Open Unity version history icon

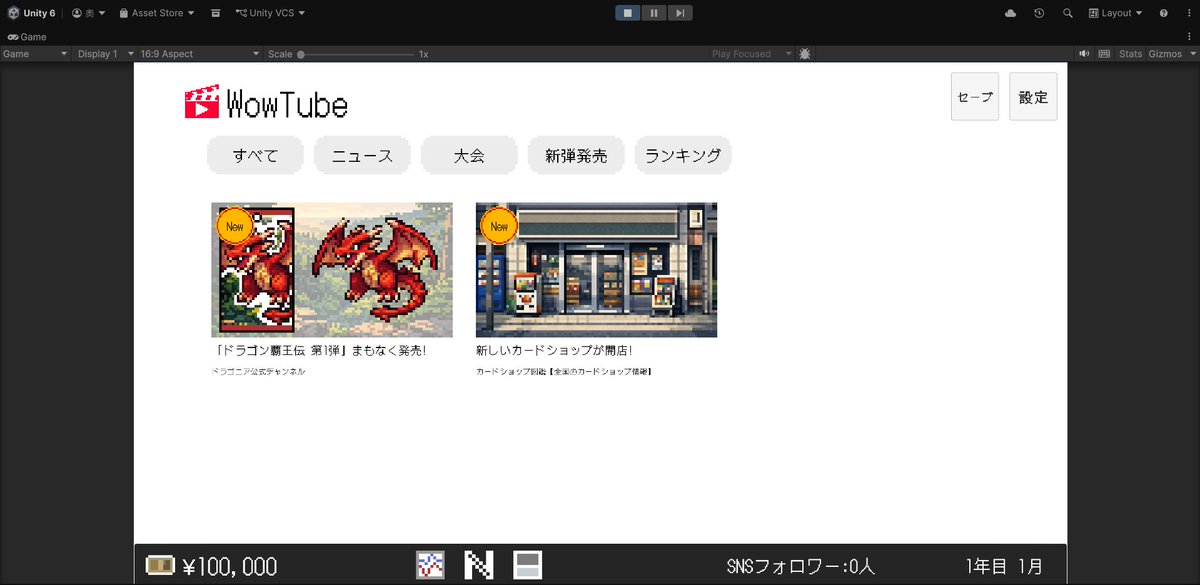point(1038,12)
